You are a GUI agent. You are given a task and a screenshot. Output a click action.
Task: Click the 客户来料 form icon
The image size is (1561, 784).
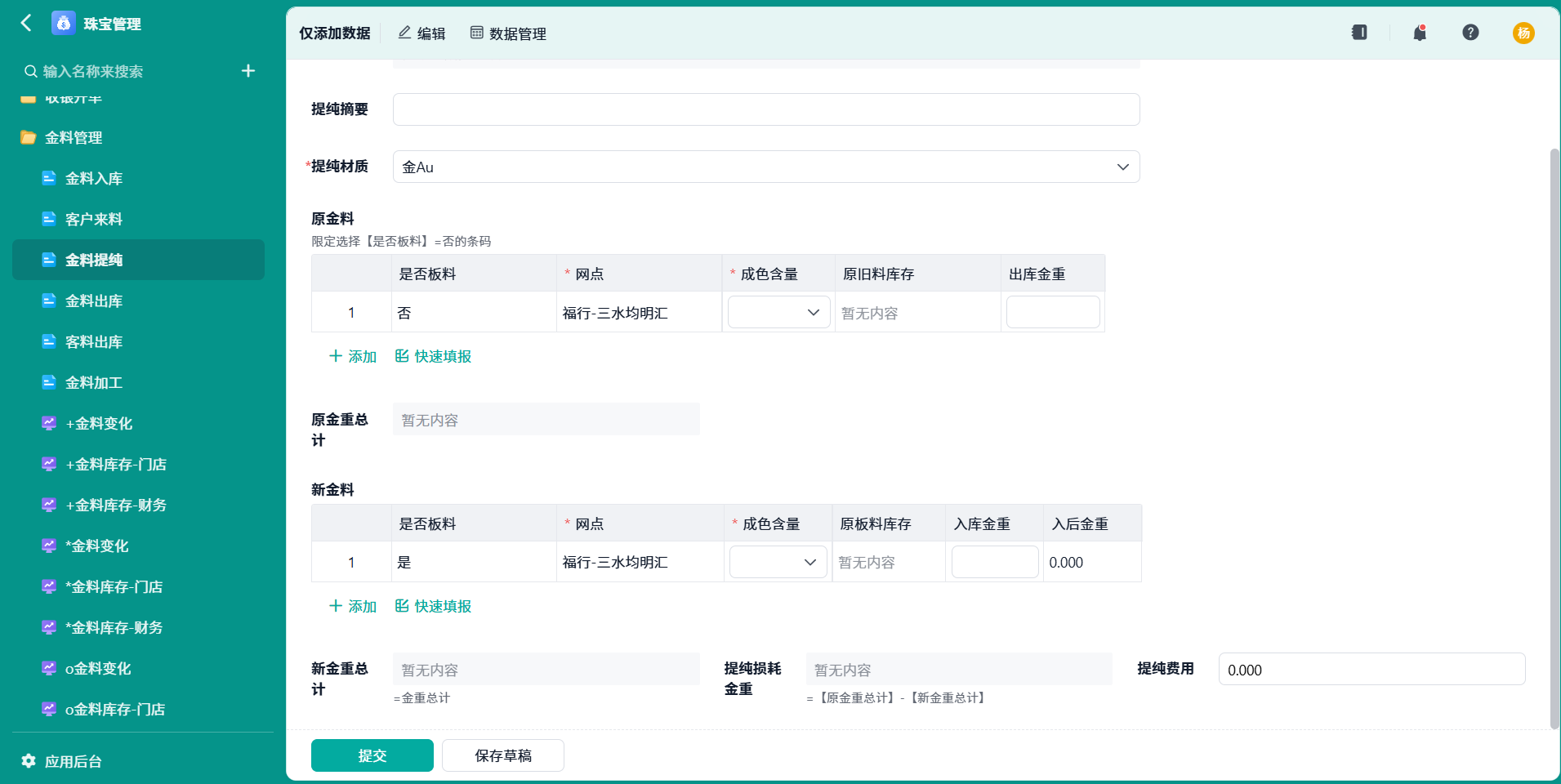[49, 219]
